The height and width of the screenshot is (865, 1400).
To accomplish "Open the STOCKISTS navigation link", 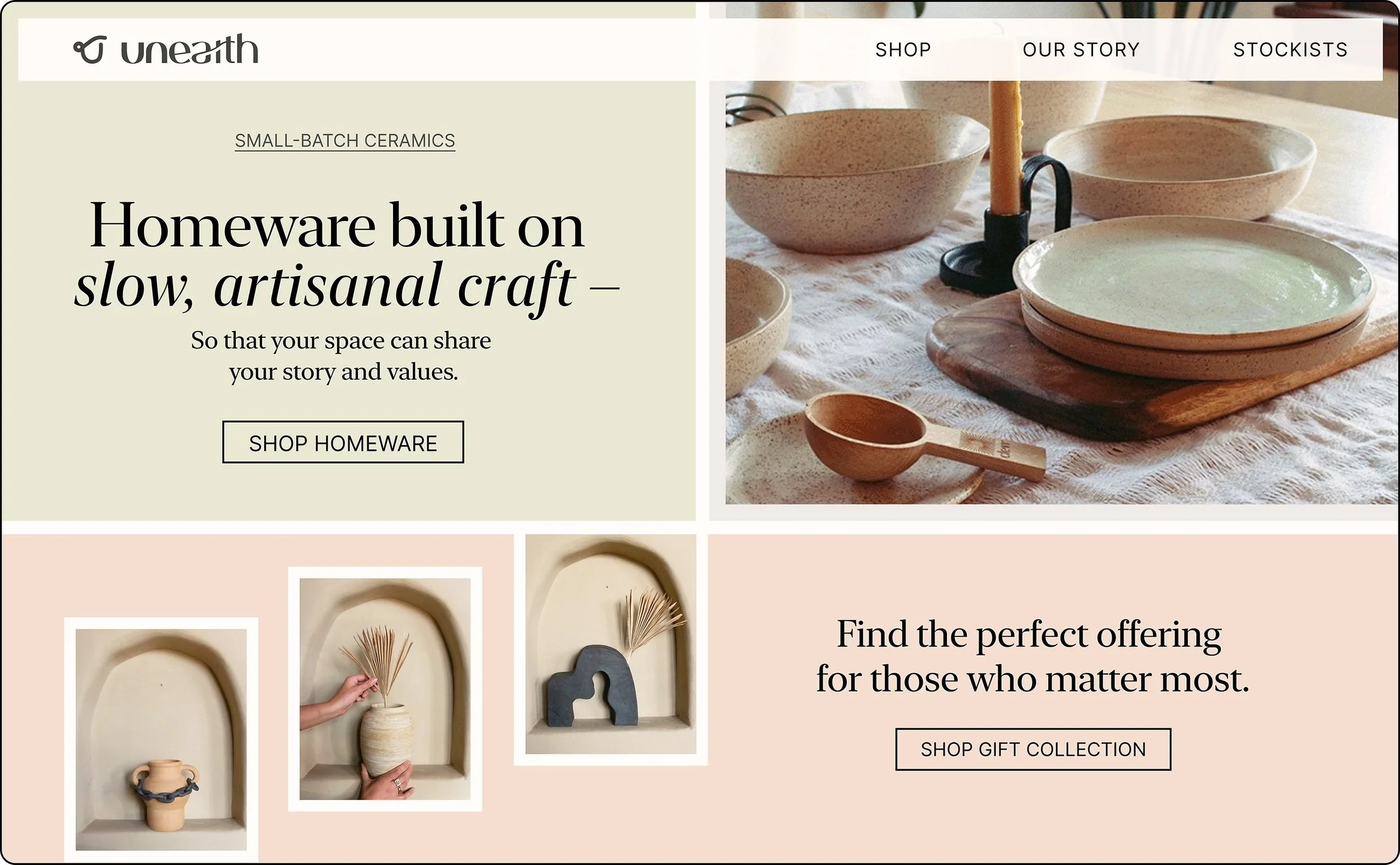I will click(x=1290, y=50).
